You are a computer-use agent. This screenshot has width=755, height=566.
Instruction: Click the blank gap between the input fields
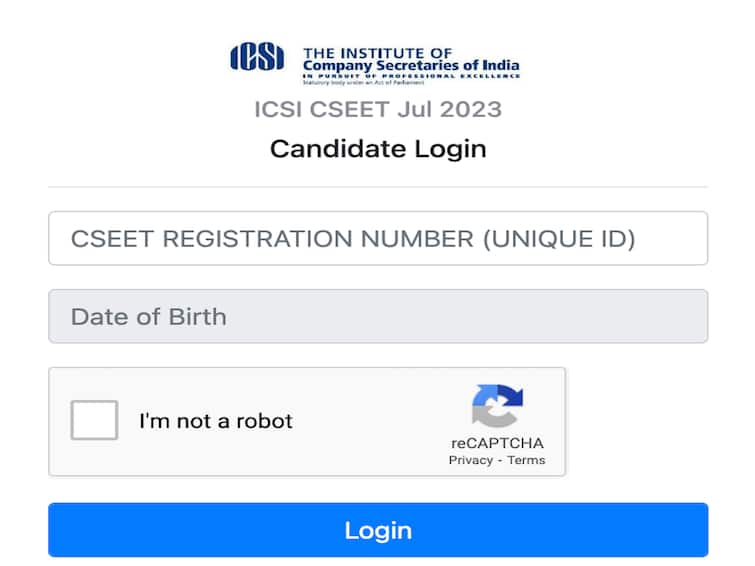coord(378,277)
